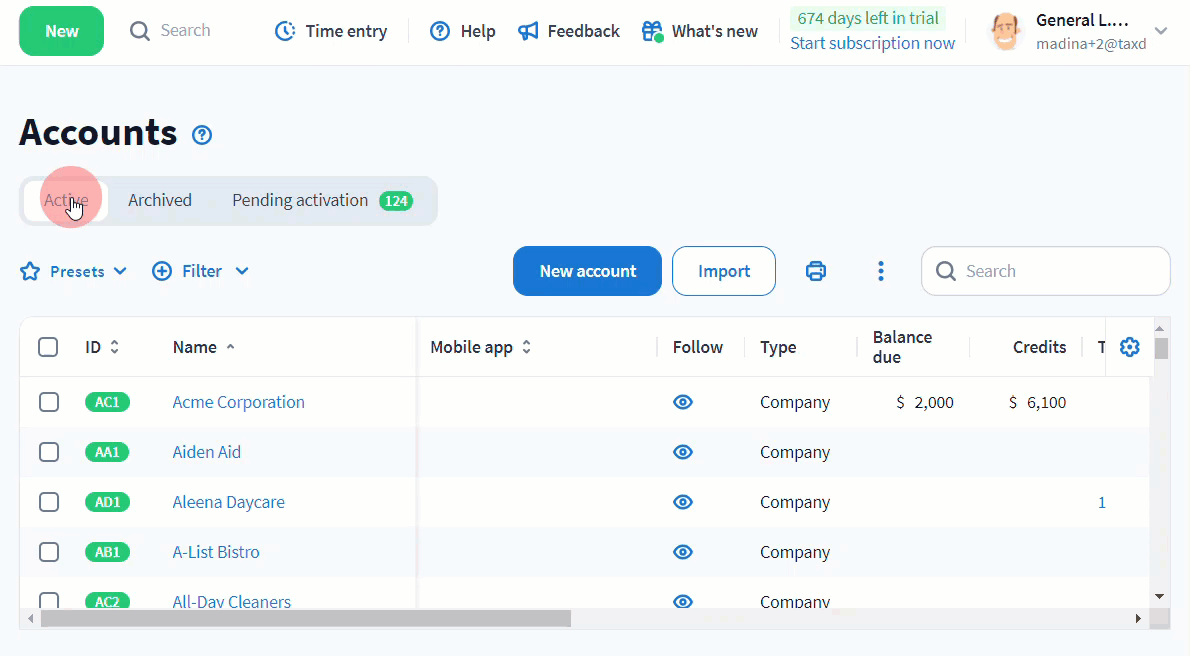Tick the select-all header checkbox
The height and width of the screenshot is (656, 1190).
pyautogui.click(x=48, y=347)
